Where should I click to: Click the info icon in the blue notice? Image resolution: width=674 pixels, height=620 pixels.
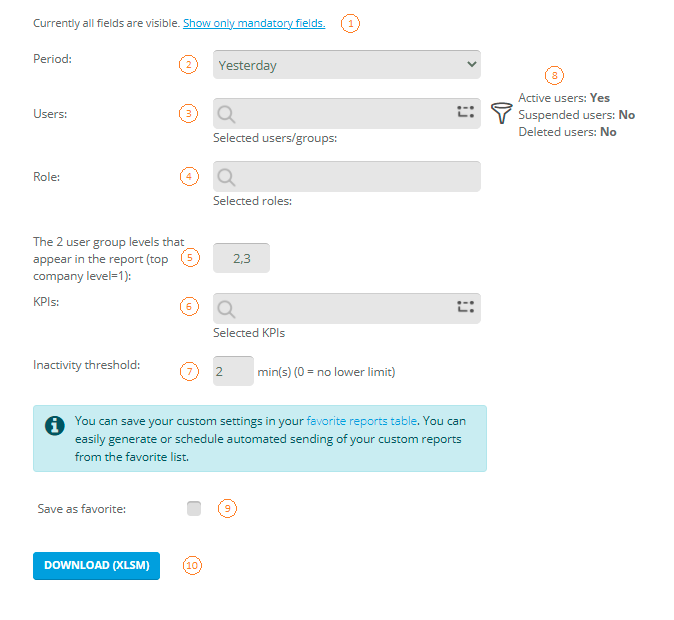(55, 424)
